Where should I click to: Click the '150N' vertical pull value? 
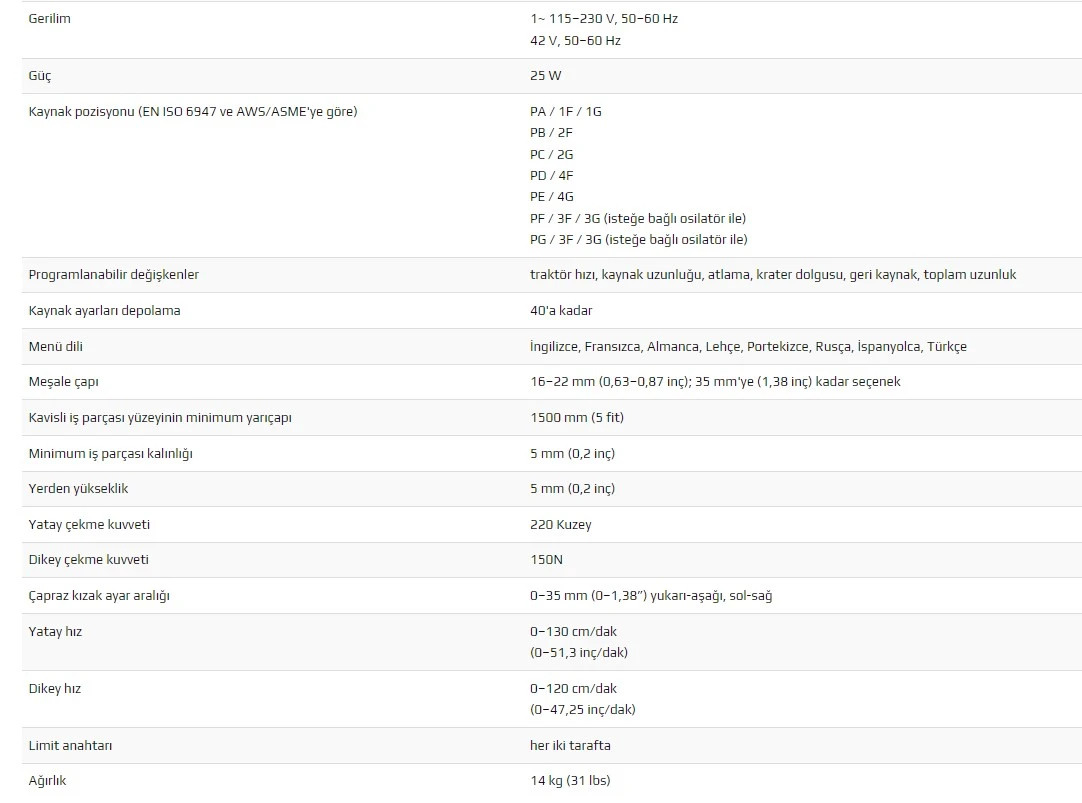coord(546,559)
